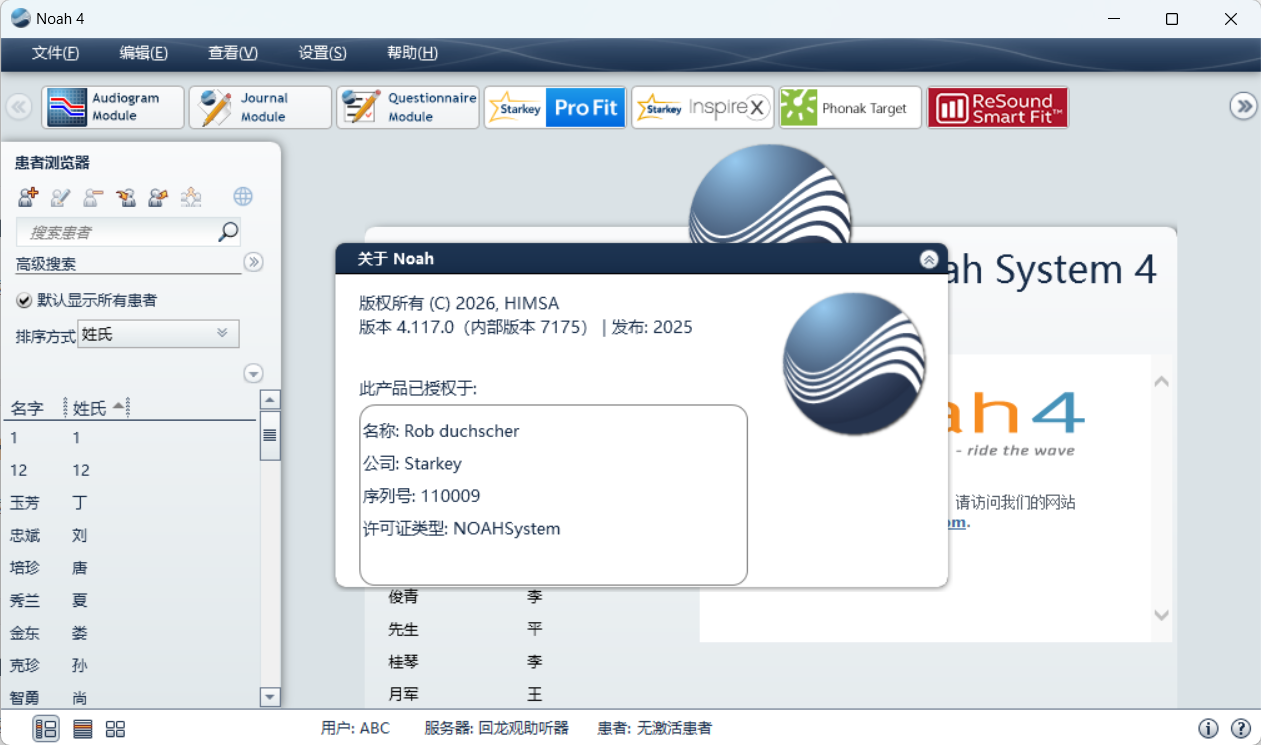Viewport: 1261px width, 745px height.
Task: Click welcome panel scrollbar down arrow
Action: click(1161, 615)
